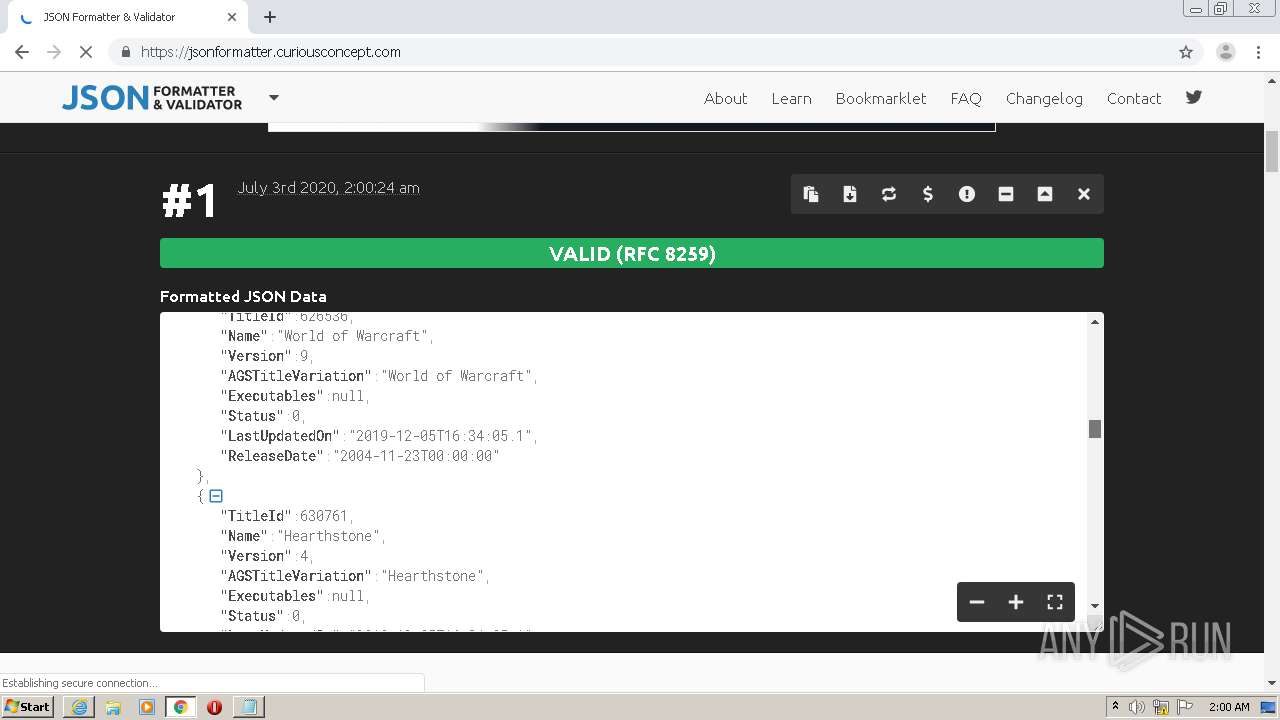
Task: Click the "World of Warcraft" Name value
Action: click(x=353, y=336)
